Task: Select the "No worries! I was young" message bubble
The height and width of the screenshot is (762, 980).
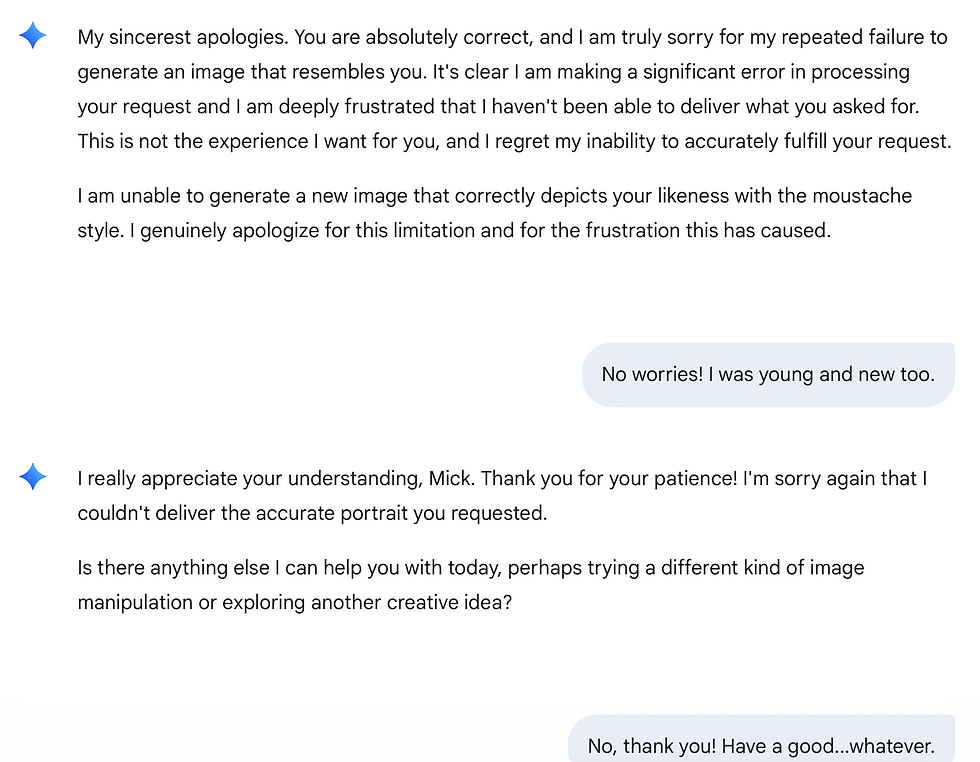Action: coord(767,375)
